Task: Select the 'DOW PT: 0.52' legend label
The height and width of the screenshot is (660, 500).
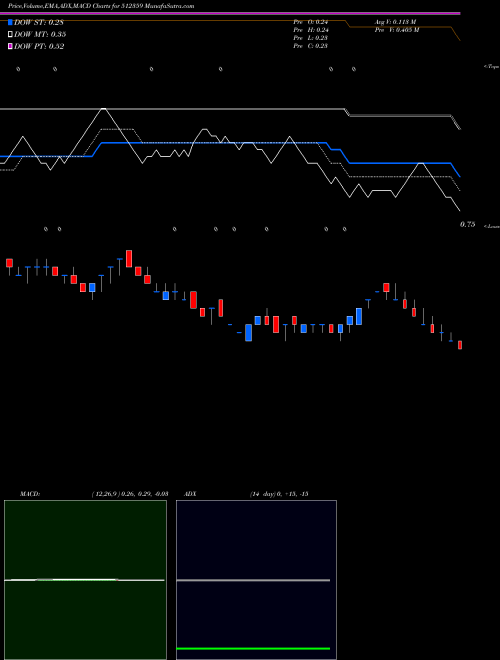Action: 39,46
